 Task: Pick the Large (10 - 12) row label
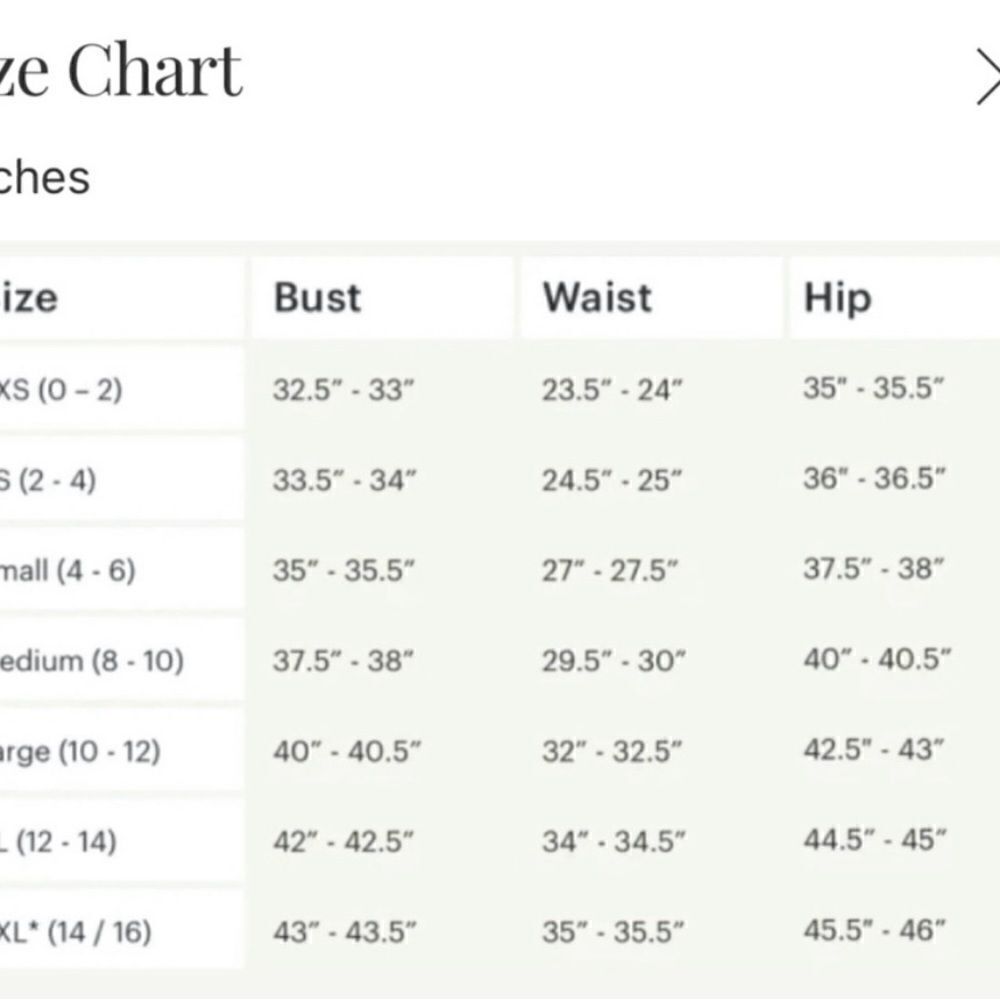(x=79, y=751)
